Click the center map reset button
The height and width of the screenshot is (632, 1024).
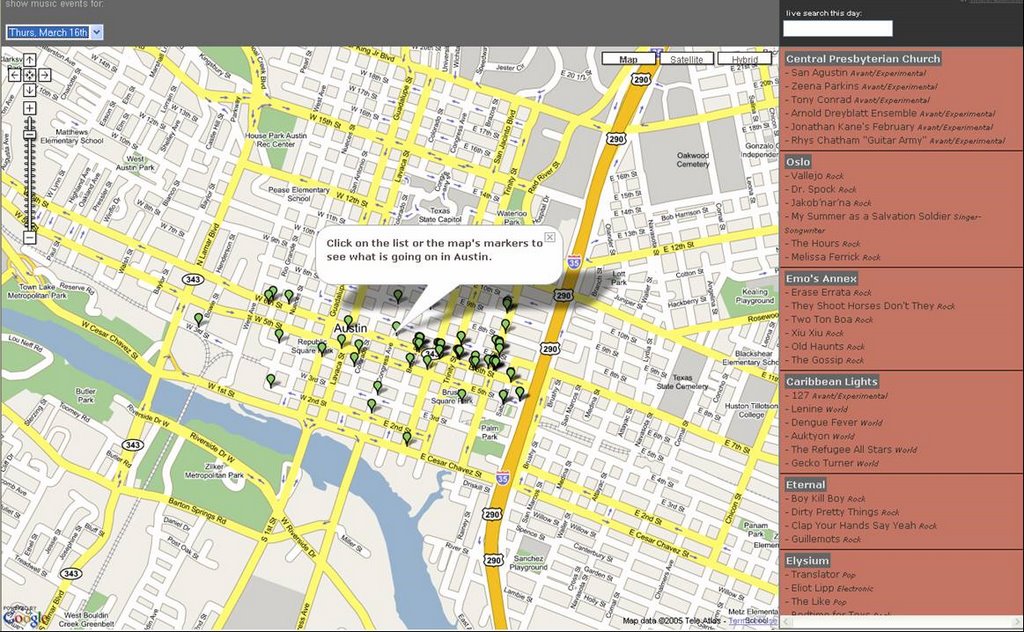[x=29, y=75]
